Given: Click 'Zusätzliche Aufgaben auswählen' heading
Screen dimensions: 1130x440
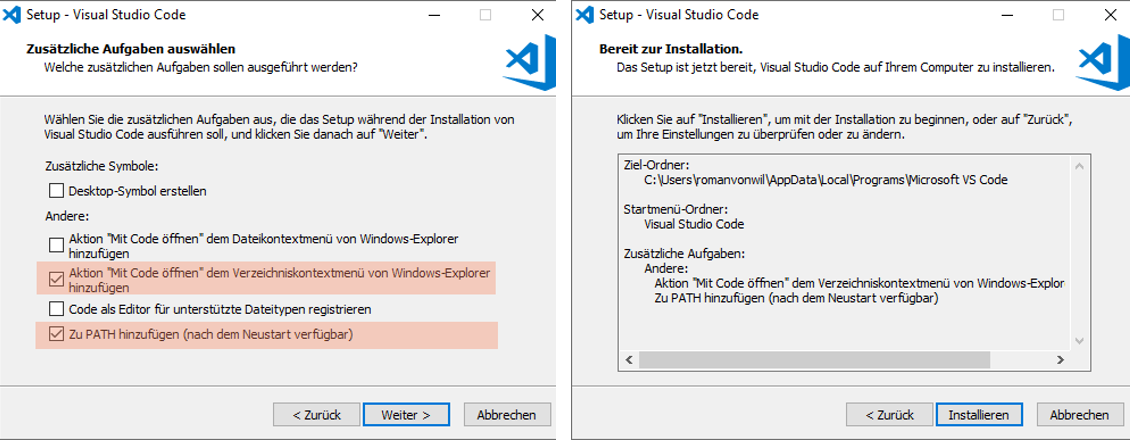Looking at the screenshot, I should point(131,50).
